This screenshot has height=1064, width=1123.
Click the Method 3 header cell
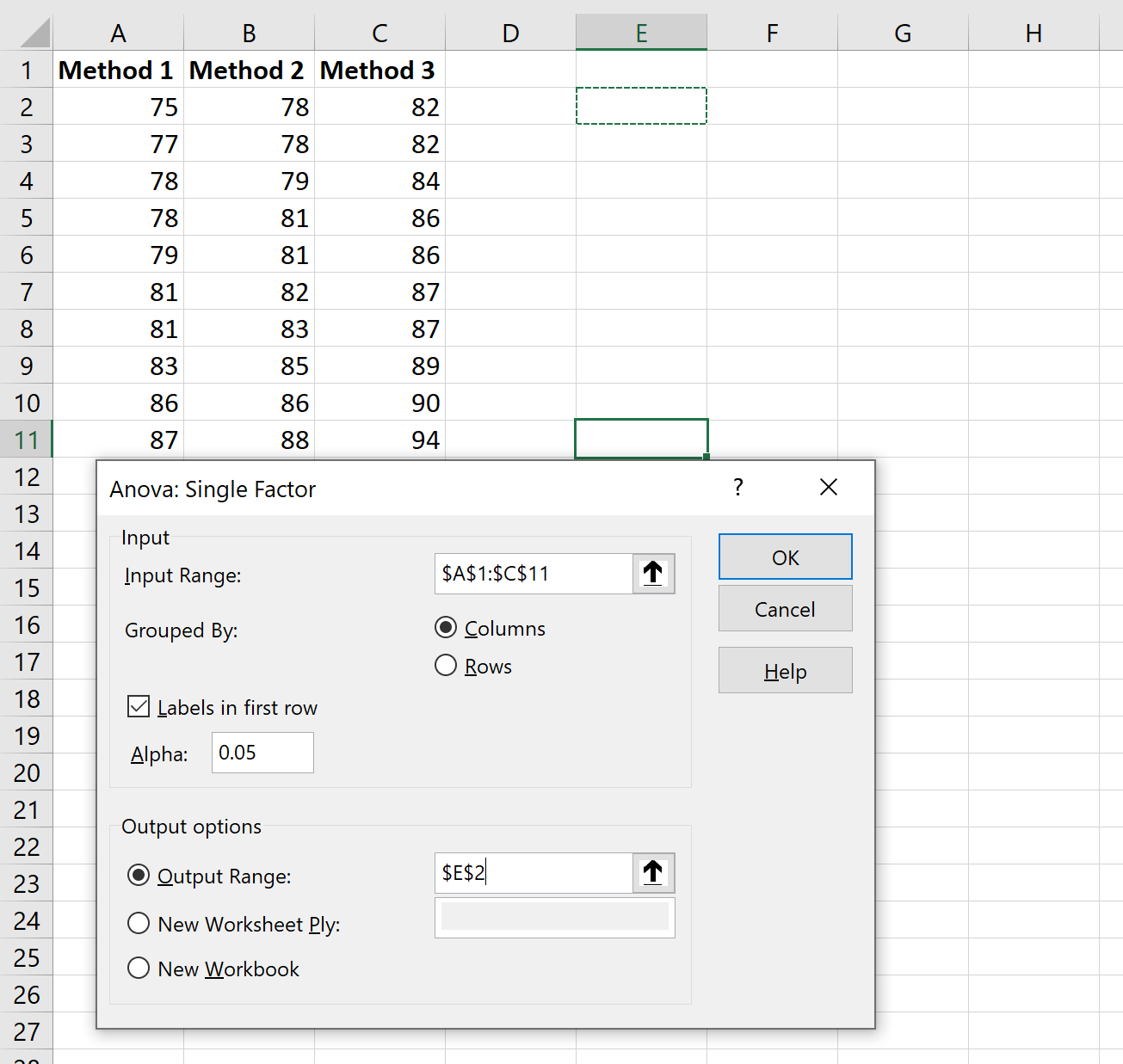click(x=380, y=70)
